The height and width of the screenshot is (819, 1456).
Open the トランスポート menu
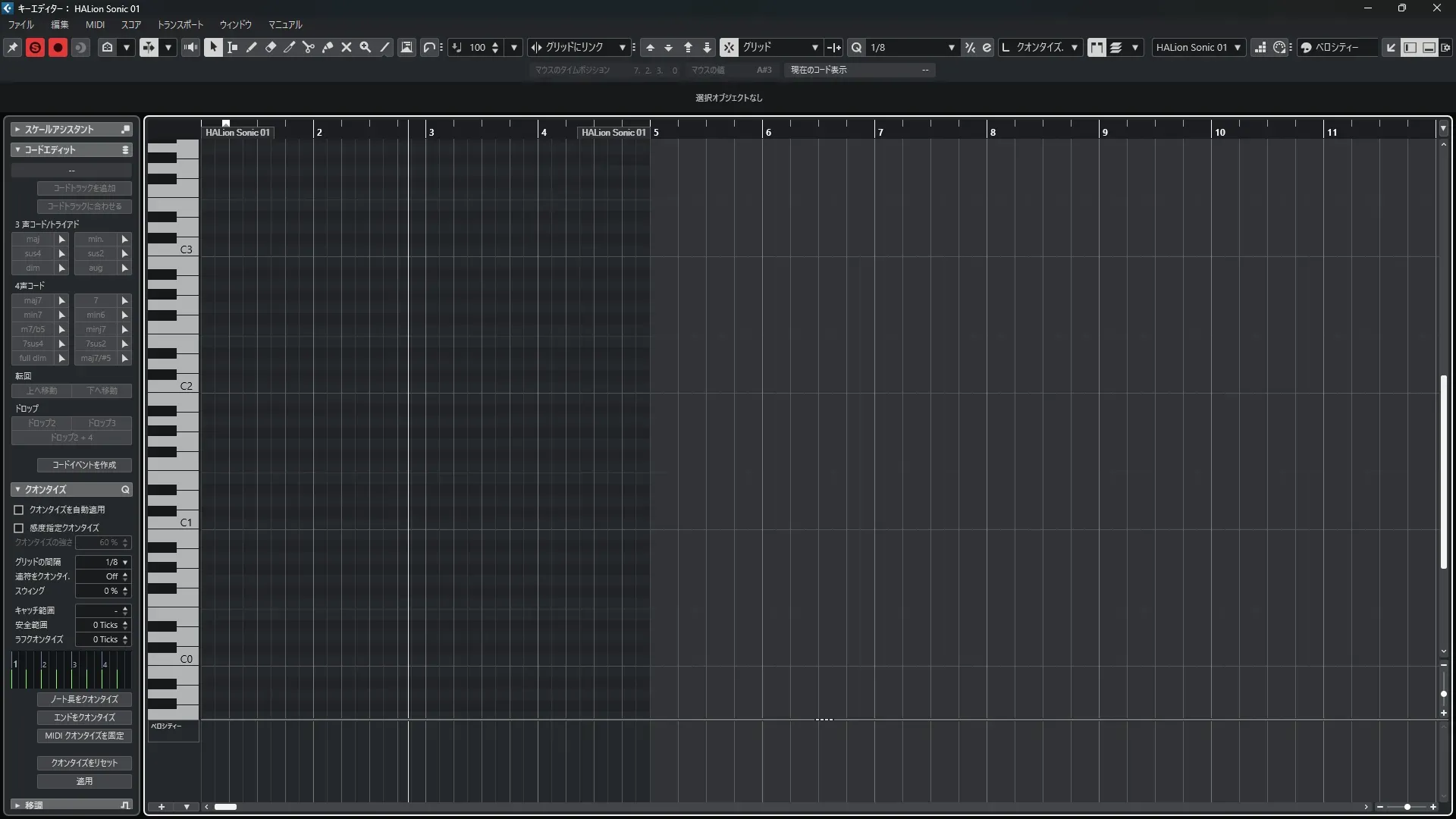180,25
